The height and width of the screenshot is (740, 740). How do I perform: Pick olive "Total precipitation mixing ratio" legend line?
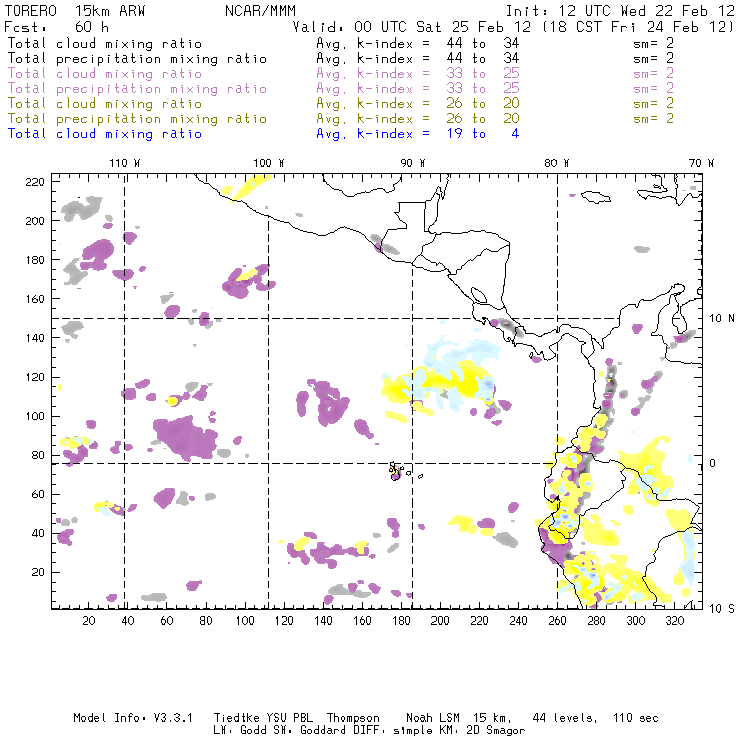coord(137,119)
